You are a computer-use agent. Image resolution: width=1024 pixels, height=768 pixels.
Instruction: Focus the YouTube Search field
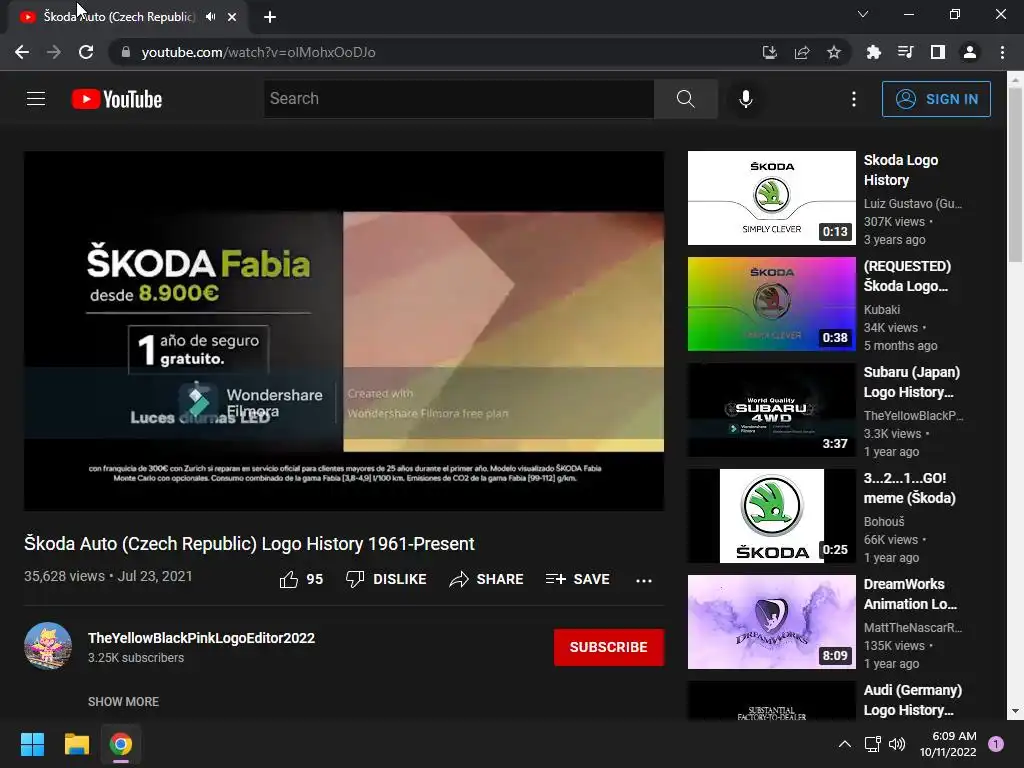[458, 99]
